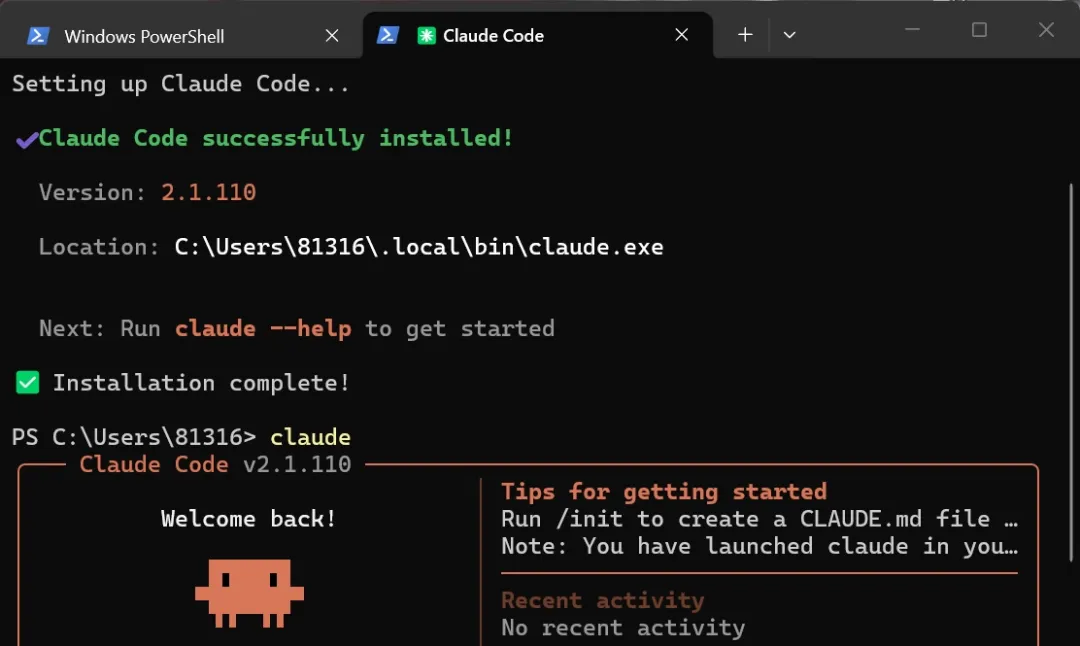Click the purple checkmark before success message

pos(27,140)
